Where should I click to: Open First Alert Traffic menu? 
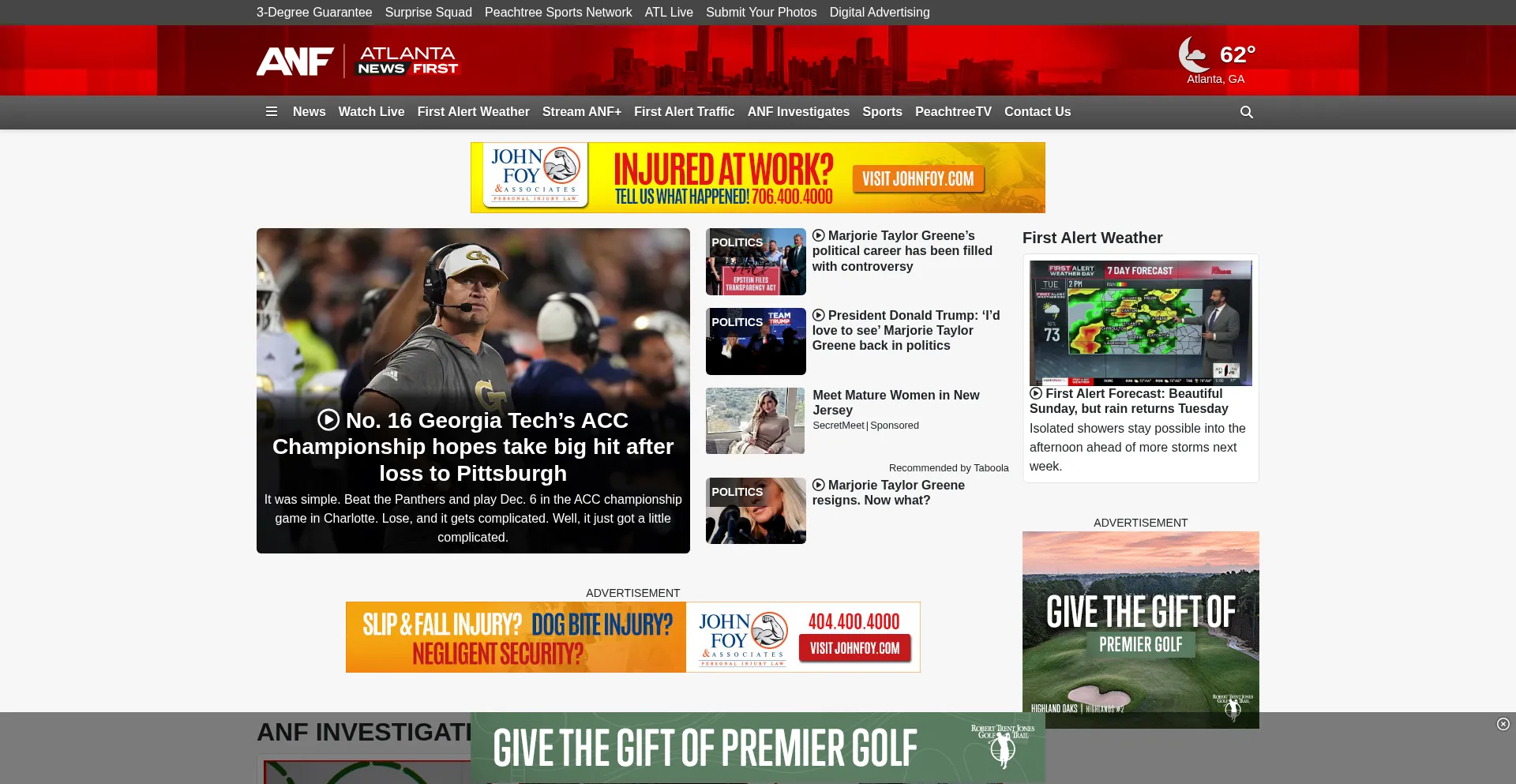click(684, 112)
